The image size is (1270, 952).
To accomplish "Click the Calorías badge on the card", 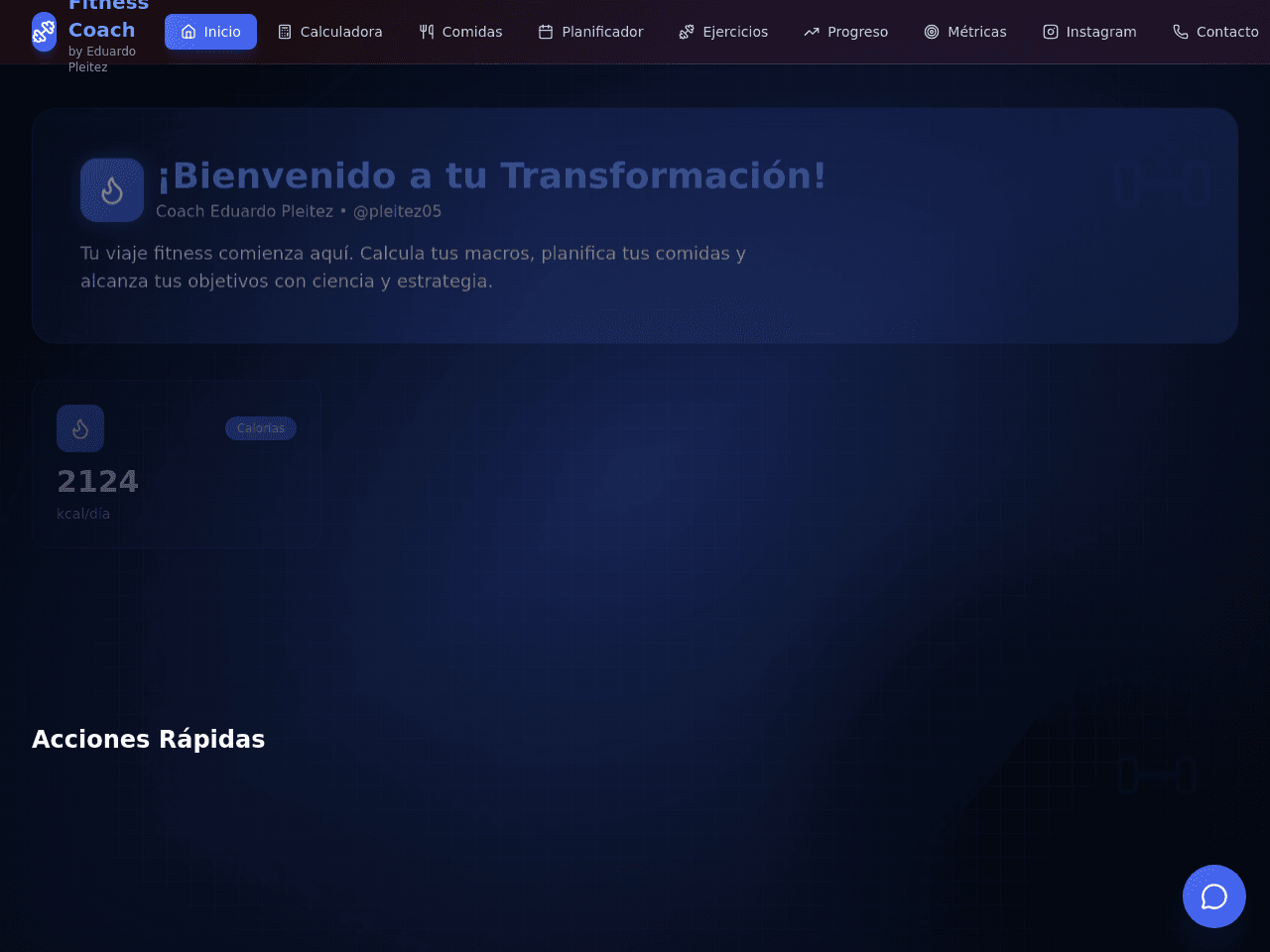I will (x=261, y=428).
